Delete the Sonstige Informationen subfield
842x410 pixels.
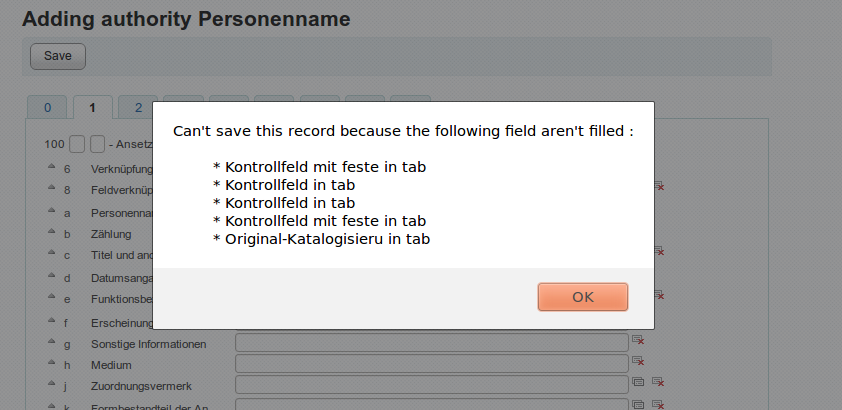pos(638,341)
